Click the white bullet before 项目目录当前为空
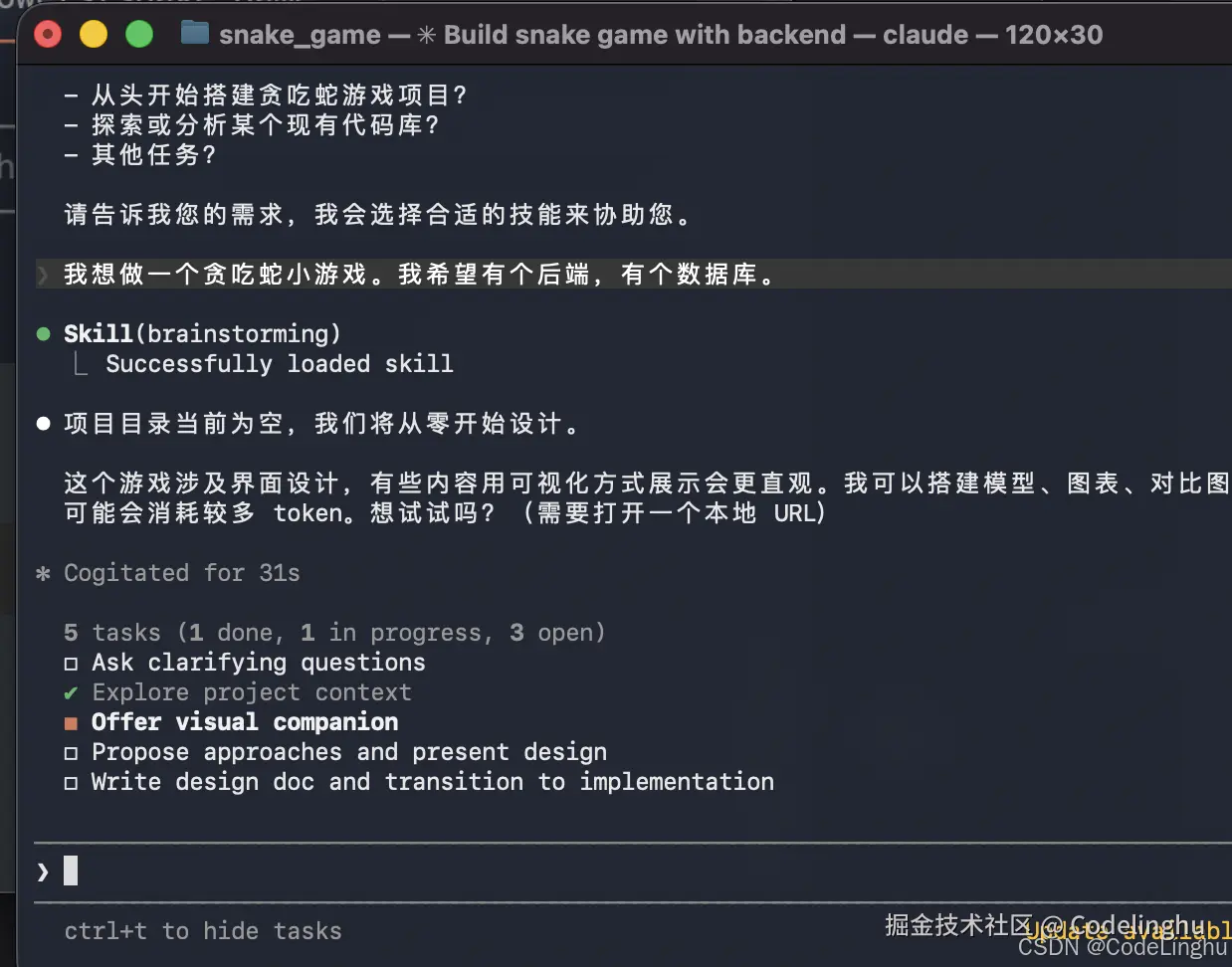 (43, 424)
